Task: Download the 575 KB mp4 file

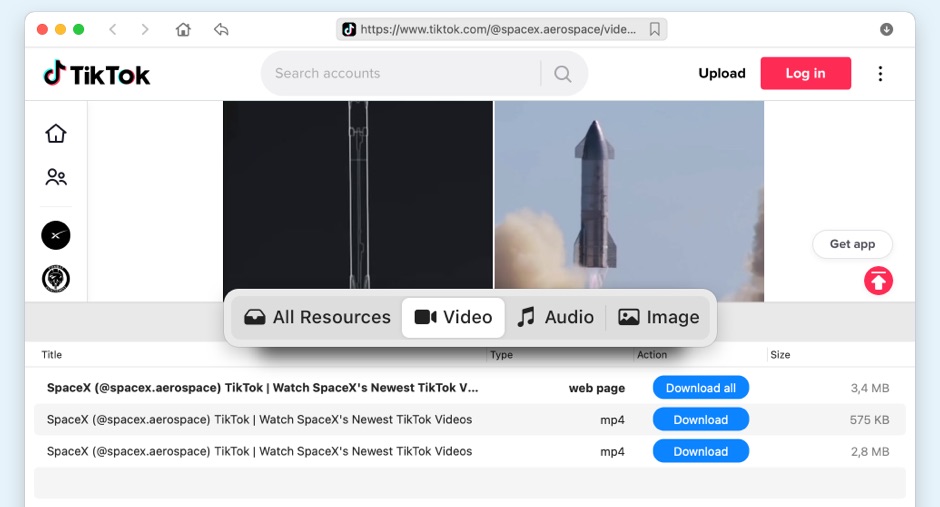Action: (701, 420)
